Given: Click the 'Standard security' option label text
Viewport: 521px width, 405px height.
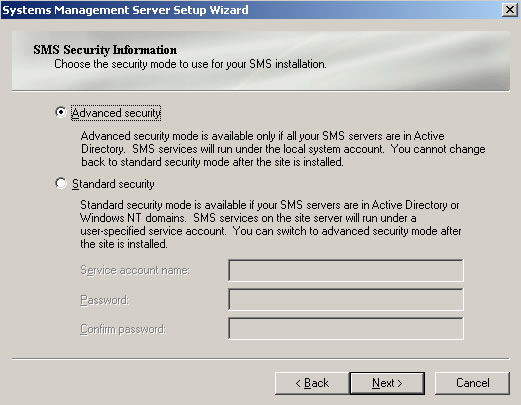Looking at the screenshot, I should point(113,184).
